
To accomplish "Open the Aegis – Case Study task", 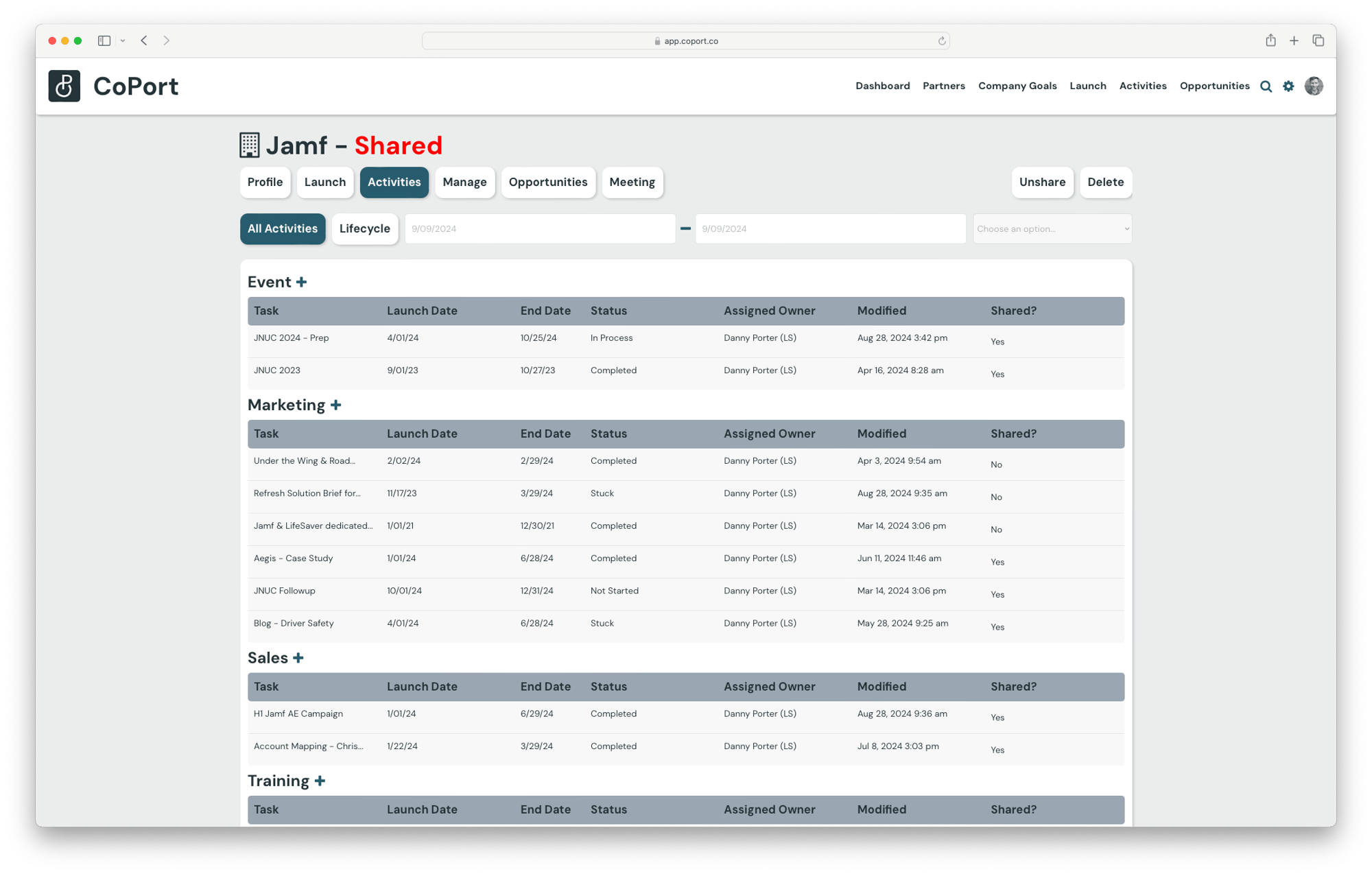I will click(293, 558).
